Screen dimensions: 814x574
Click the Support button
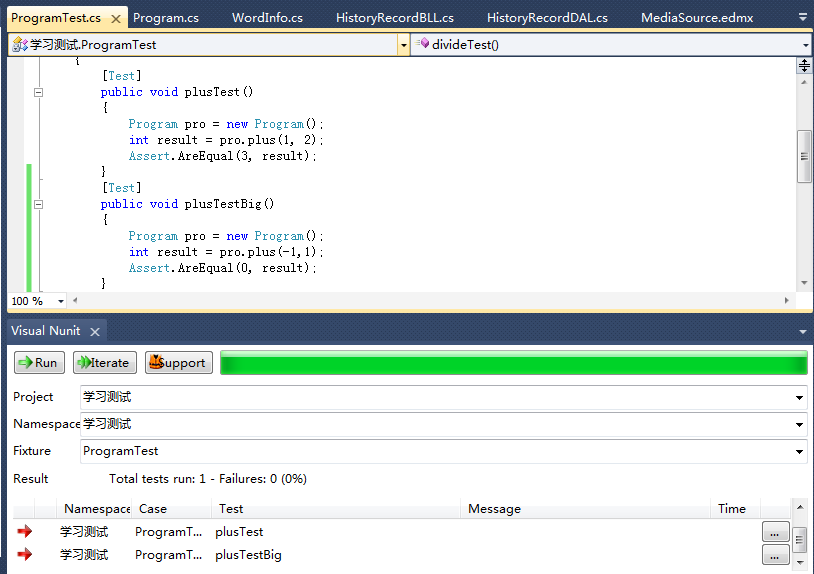pyautogui.click(x=179, y=363)
